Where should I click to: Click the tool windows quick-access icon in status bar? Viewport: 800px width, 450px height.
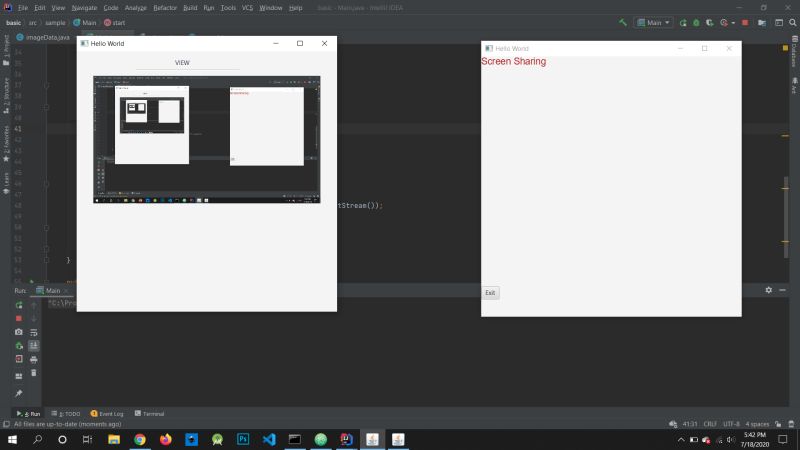6,424
